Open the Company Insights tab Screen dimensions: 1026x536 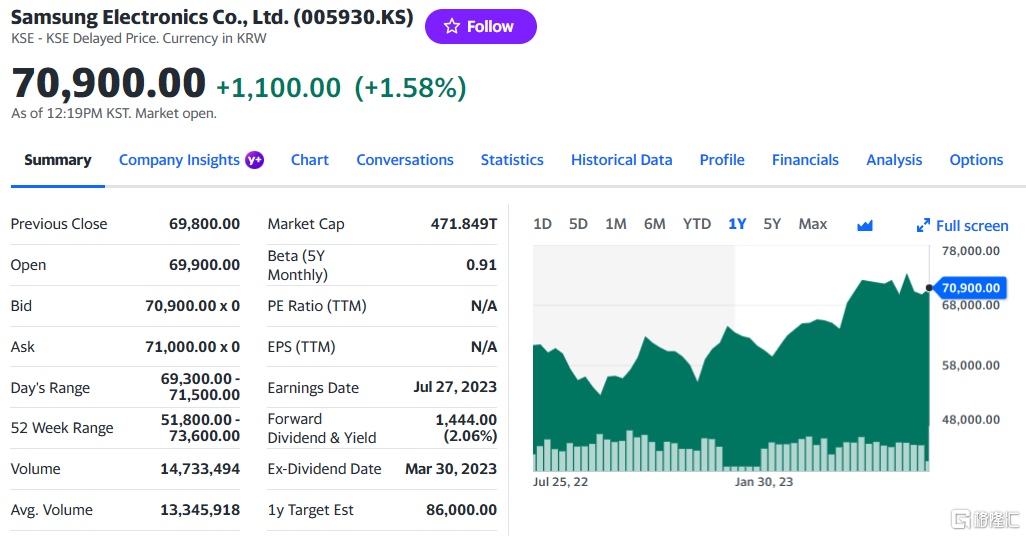(x=179, y=160)
